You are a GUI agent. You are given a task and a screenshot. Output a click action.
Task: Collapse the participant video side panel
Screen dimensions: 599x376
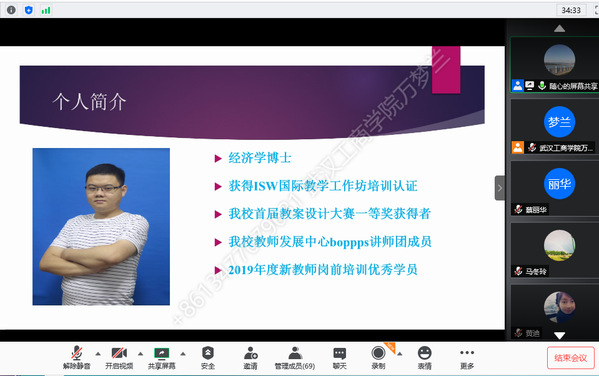coord(500,188)
